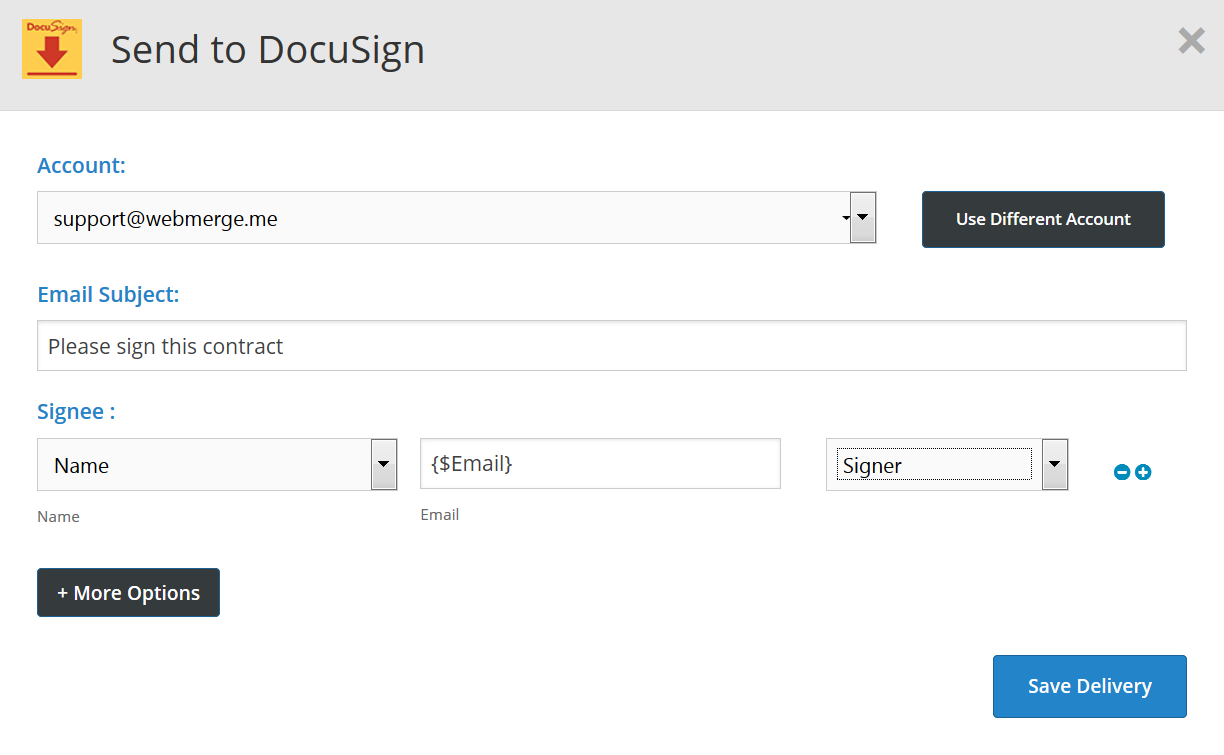
Task: Click the Send to DocuSign title text
Action: (x=268, y=49)
